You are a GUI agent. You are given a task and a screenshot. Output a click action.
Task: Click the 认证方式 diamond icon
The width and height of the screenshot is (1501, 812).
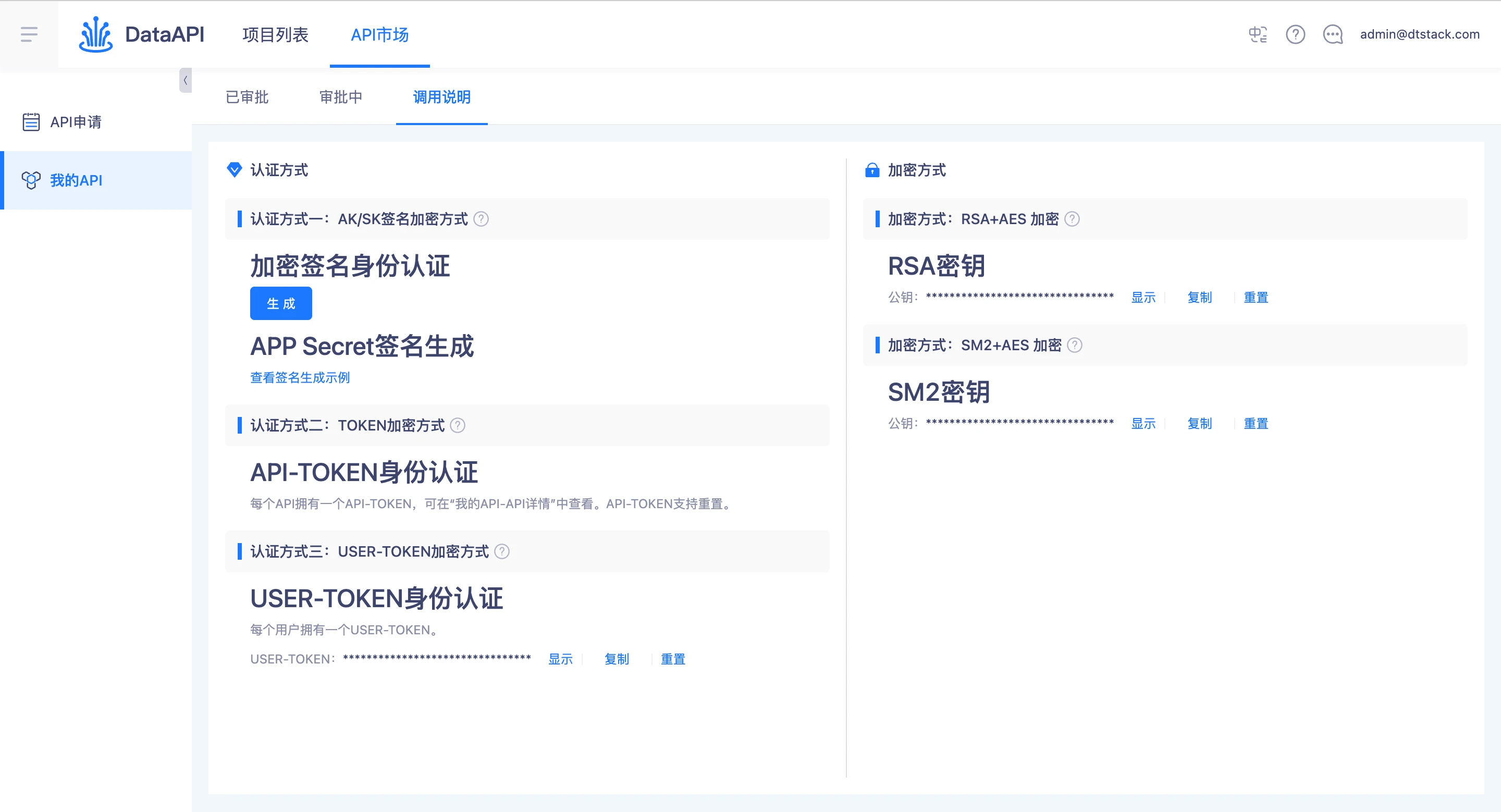[234, 169]
